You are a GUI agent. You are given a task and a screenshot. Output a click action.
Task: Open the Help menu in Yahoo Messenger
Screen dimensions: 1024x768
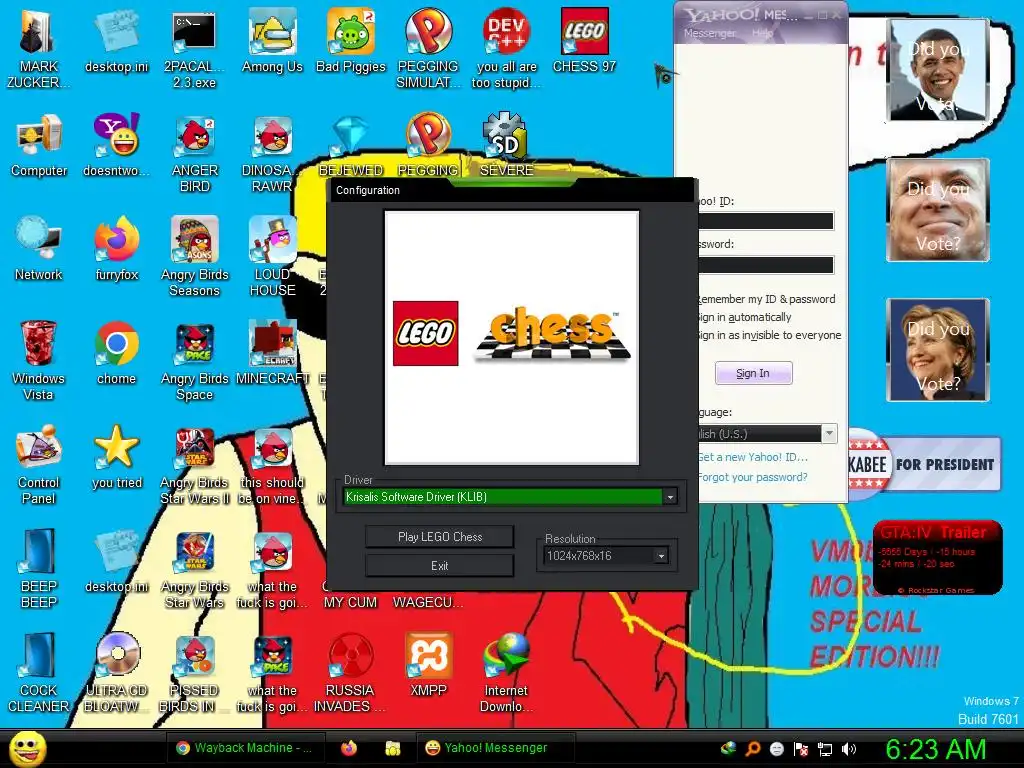762,33
